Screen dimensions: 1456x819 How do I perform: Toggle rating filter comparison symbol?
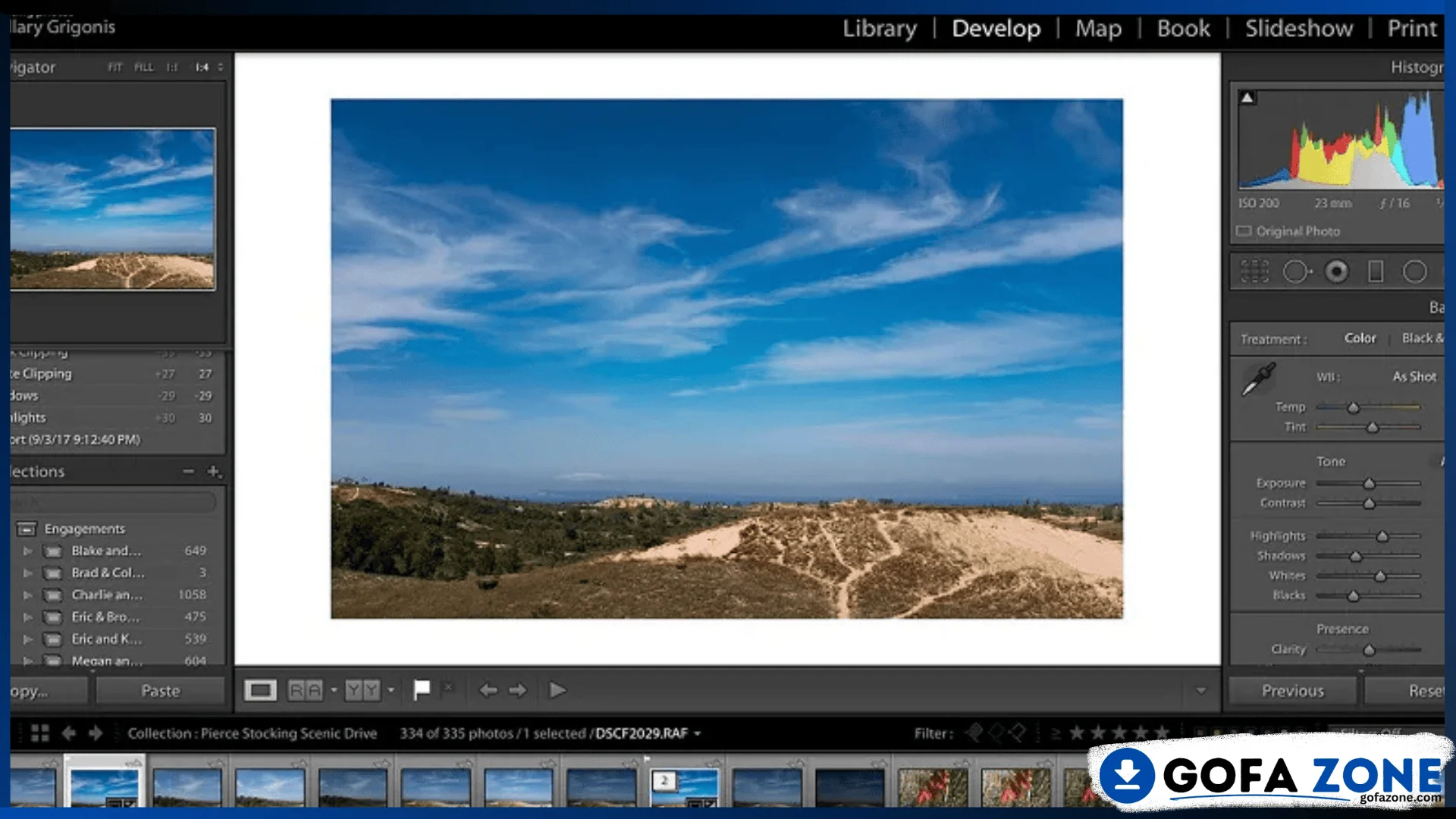(1055, 733)
